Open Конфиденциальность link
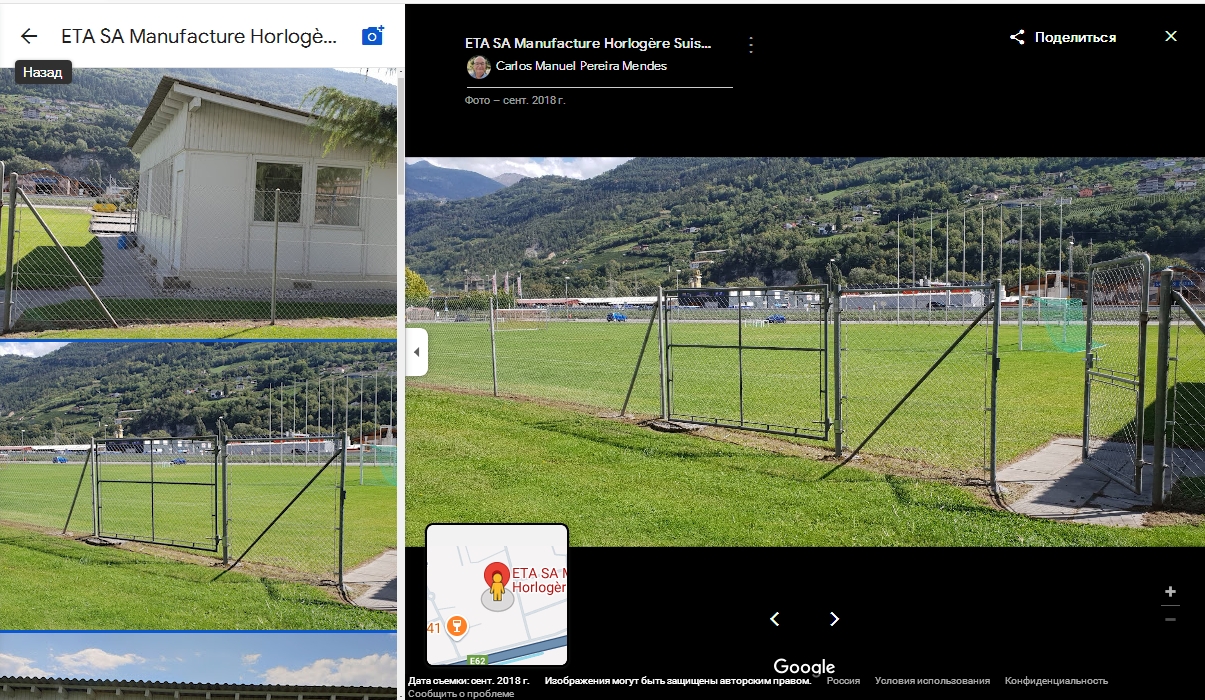Screen dimensions: 1205x700 point(1056,681)
